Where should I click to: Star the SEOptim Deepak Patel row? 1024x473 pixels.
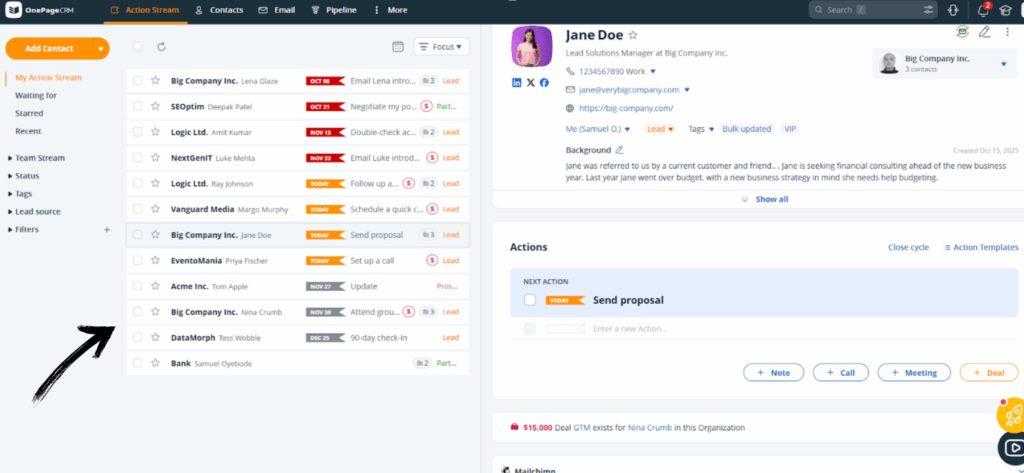pyautogui.click(x=155, y=105)
